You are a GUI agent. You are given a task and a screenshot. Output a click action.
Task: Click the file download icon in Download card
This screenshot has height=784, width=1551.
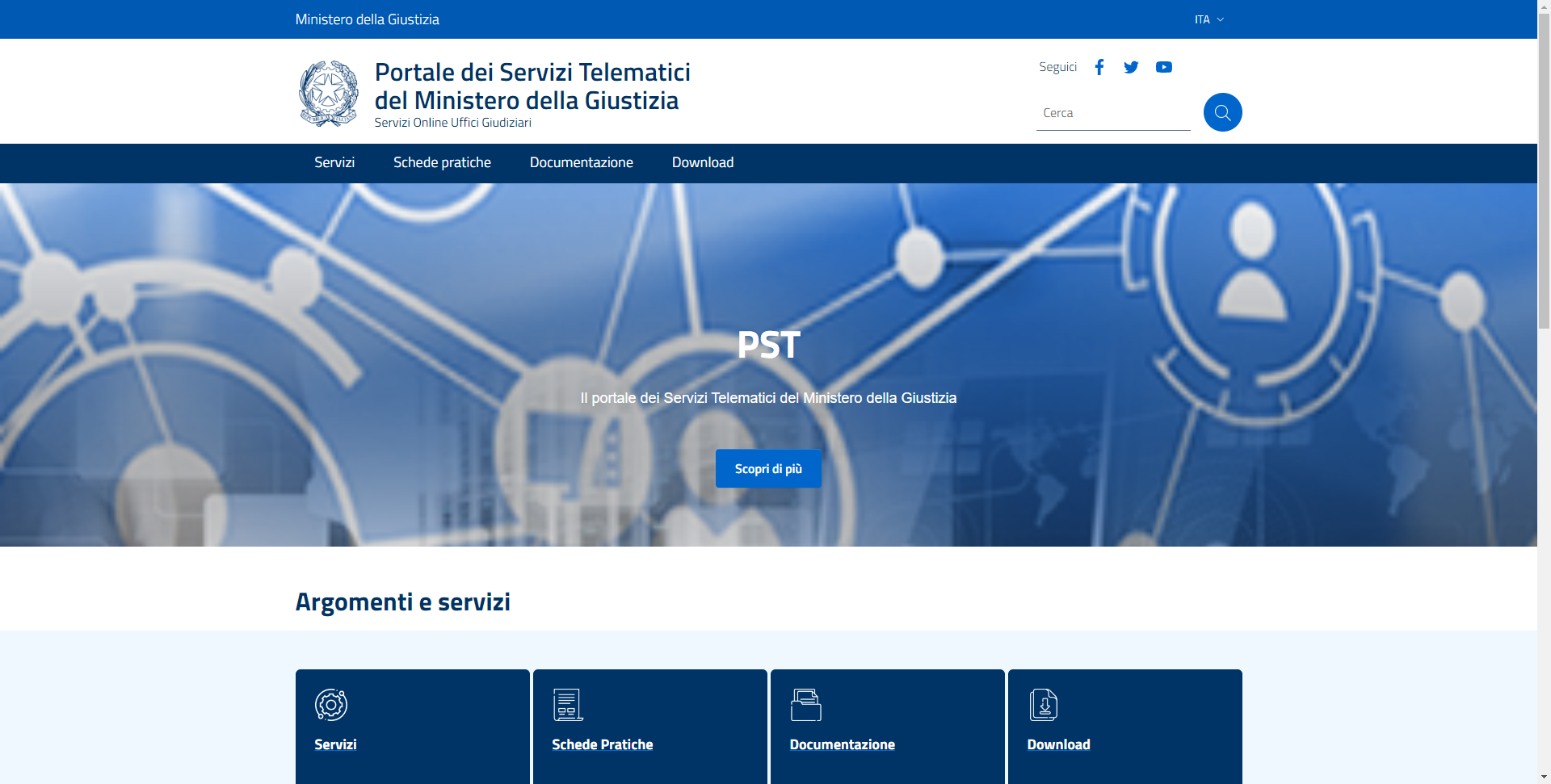1044,705
